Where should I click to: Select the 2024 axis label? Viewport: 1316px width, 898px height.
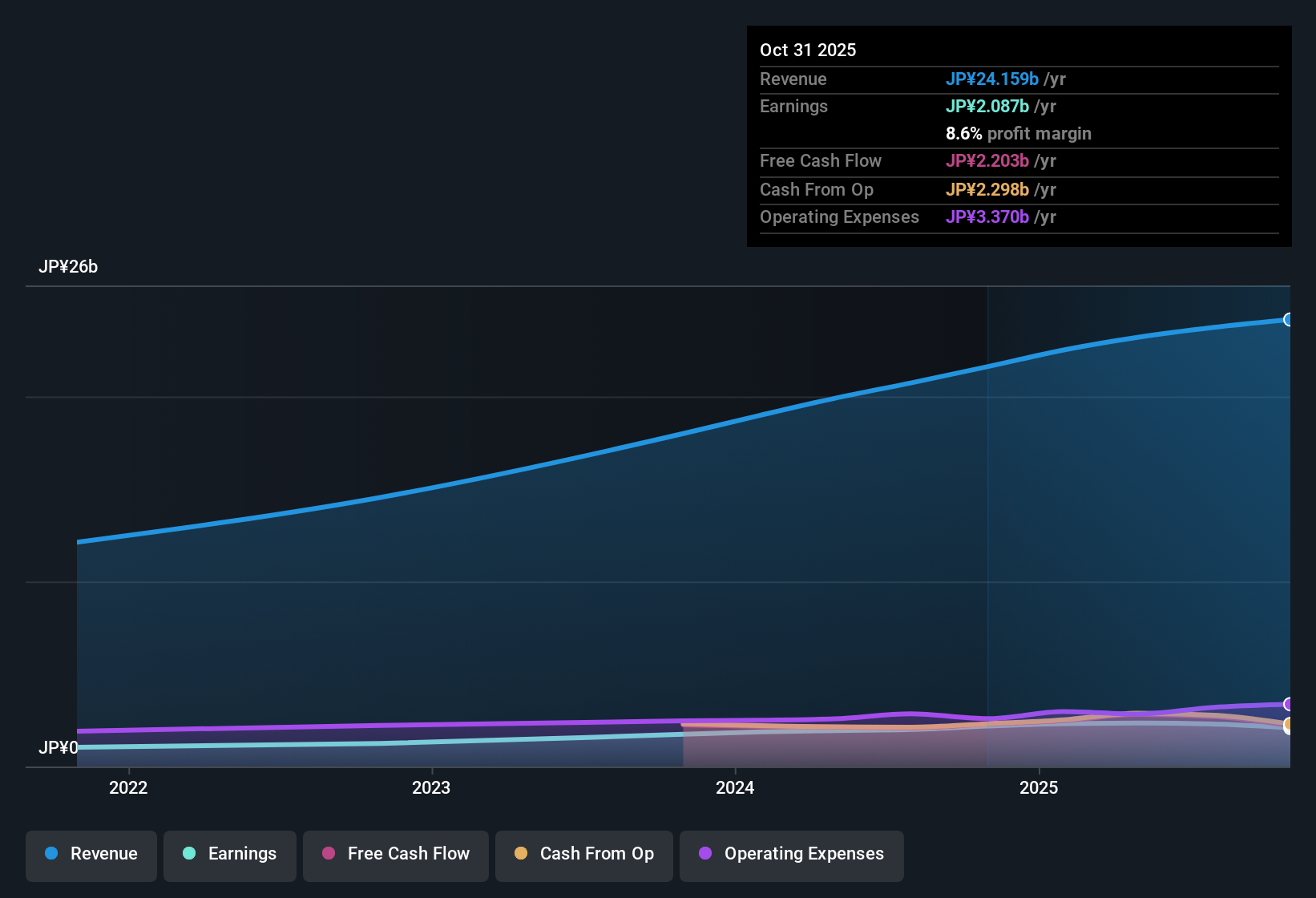coord(735,787)
